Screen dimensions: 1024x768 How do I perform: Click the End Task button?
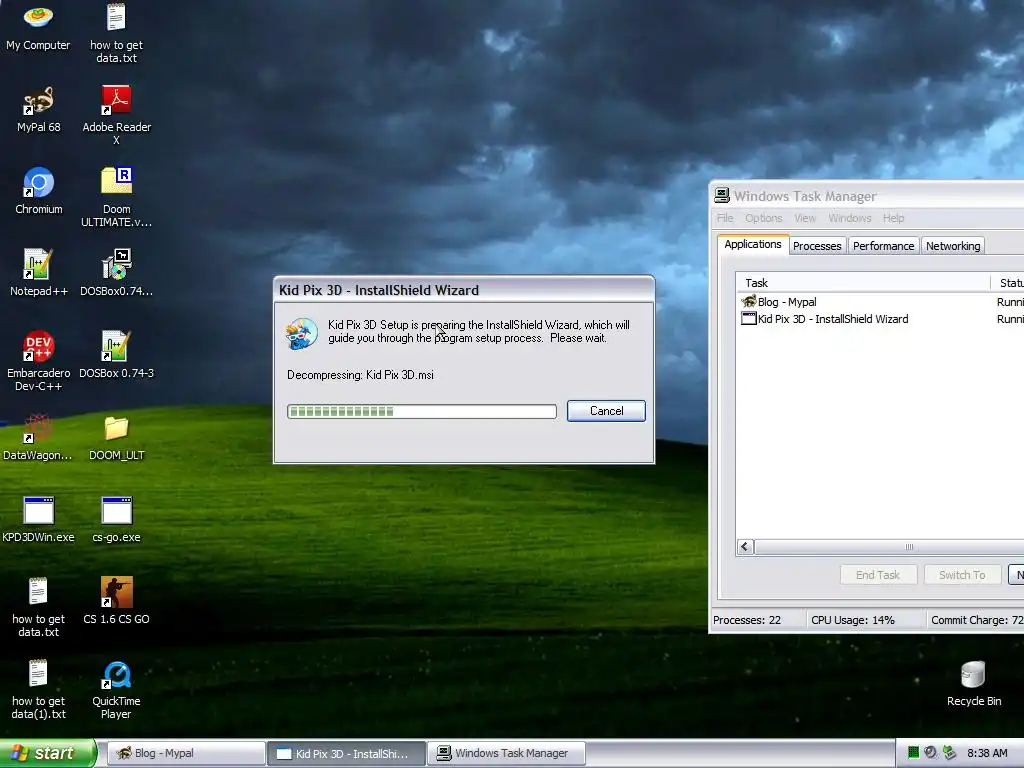coord(878,575)
